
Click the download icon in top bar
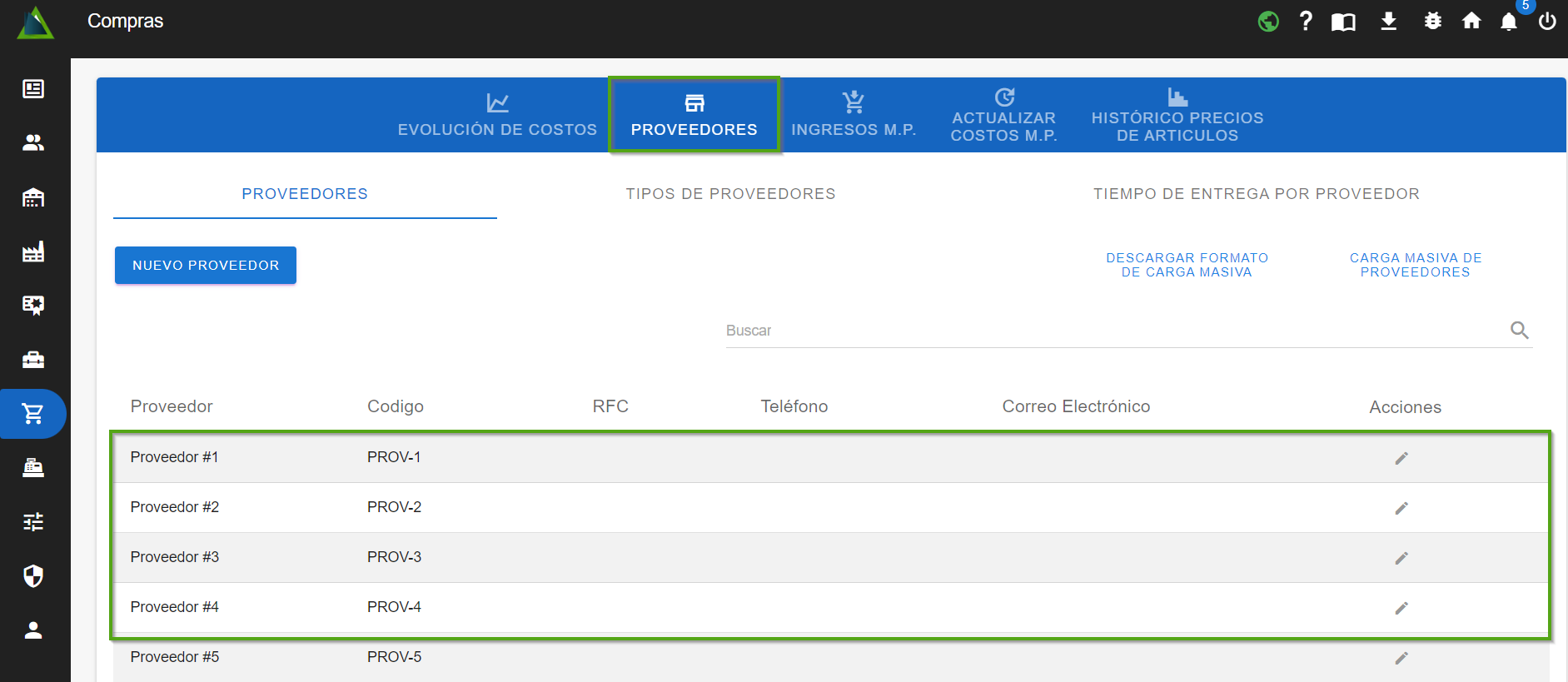1388,21
